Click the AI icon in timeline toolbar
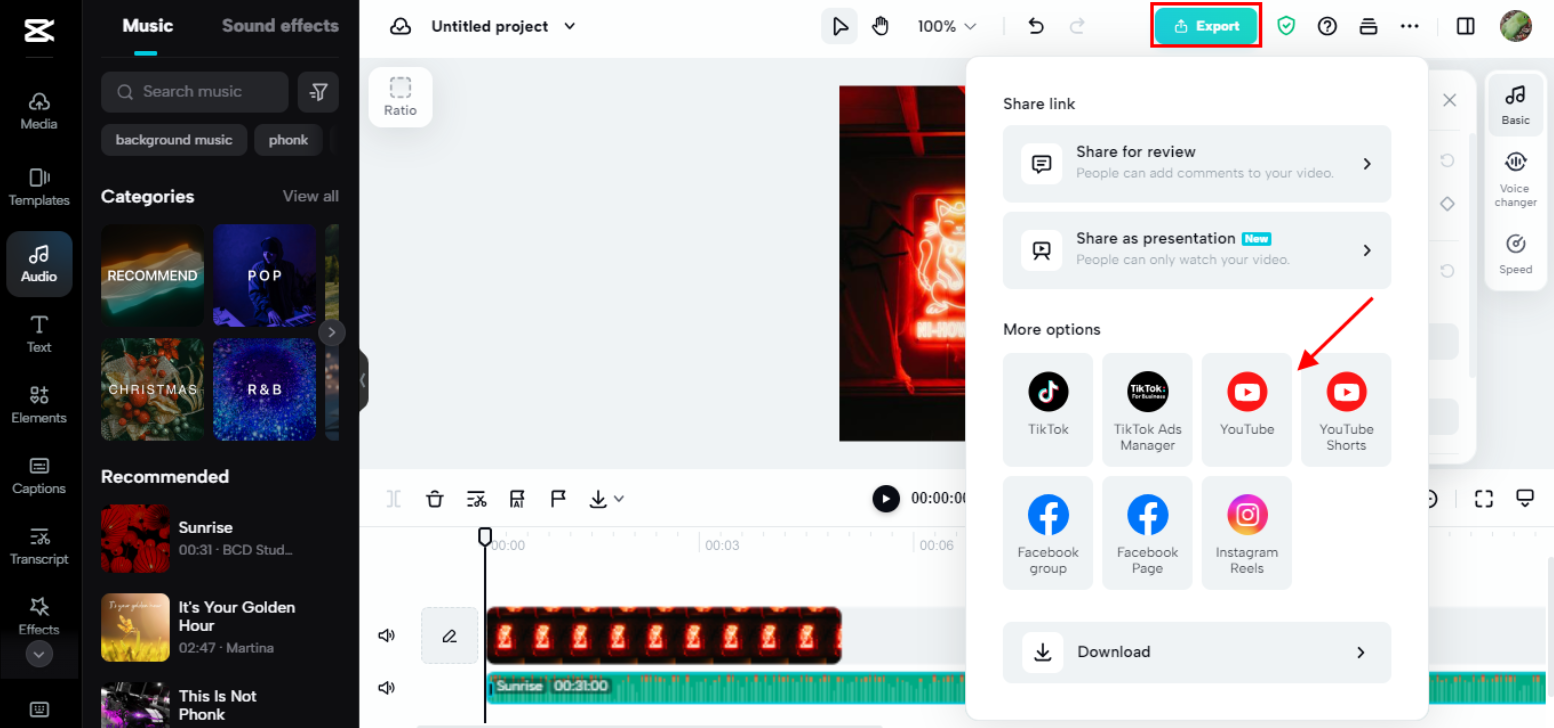The height and width of the screenshot is (728, 1554). coord(517,498)
